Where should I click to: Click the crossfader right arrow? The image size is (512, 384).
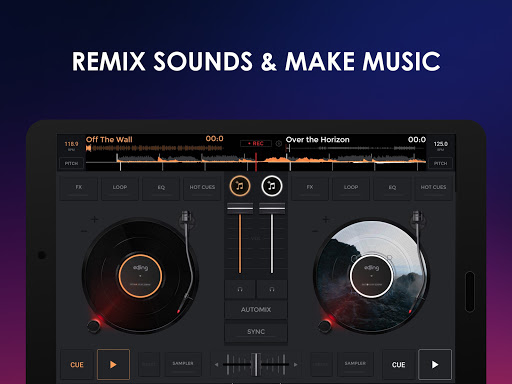point(295,365)
